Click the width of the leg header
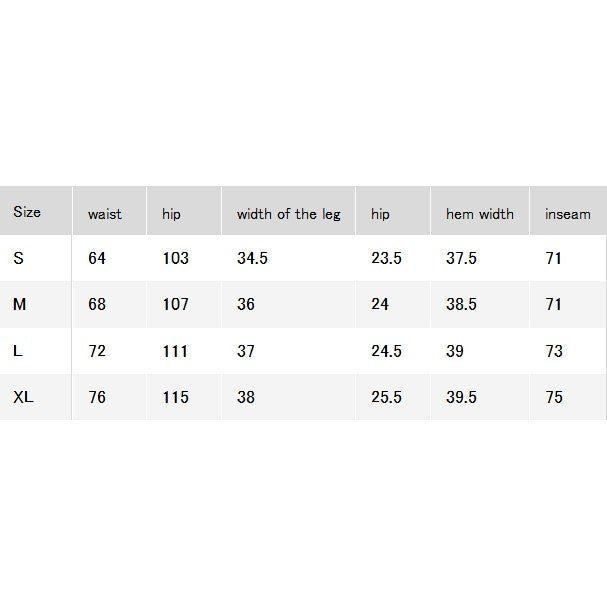This screenshot has width=607, height=607. [x=289, y=214]
